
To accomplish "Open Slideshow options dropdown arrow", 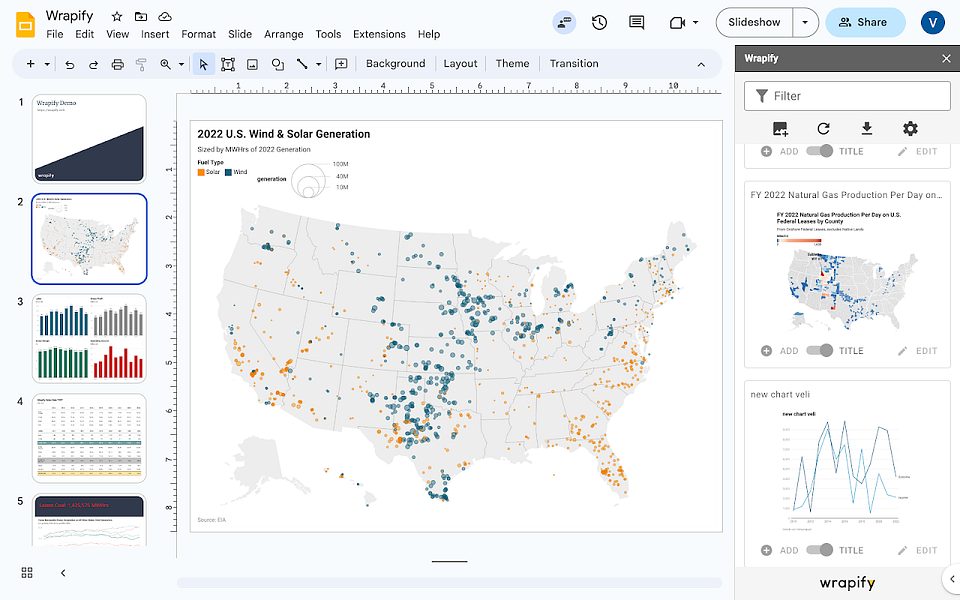I will (x=805, y=23).
